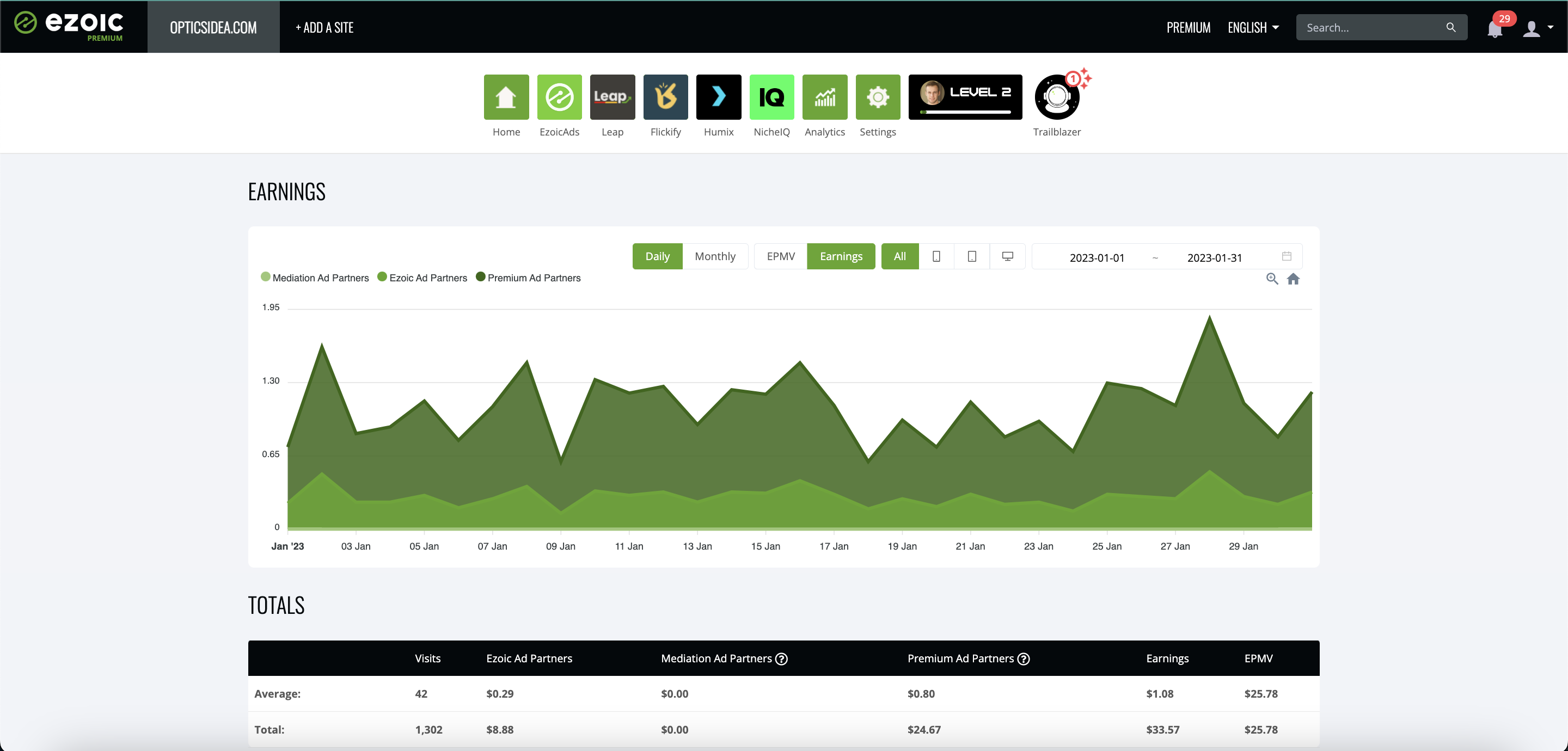Screen dimensions: 1568x751
Task: Open the Flickify icon
Action: coord(665,97)
